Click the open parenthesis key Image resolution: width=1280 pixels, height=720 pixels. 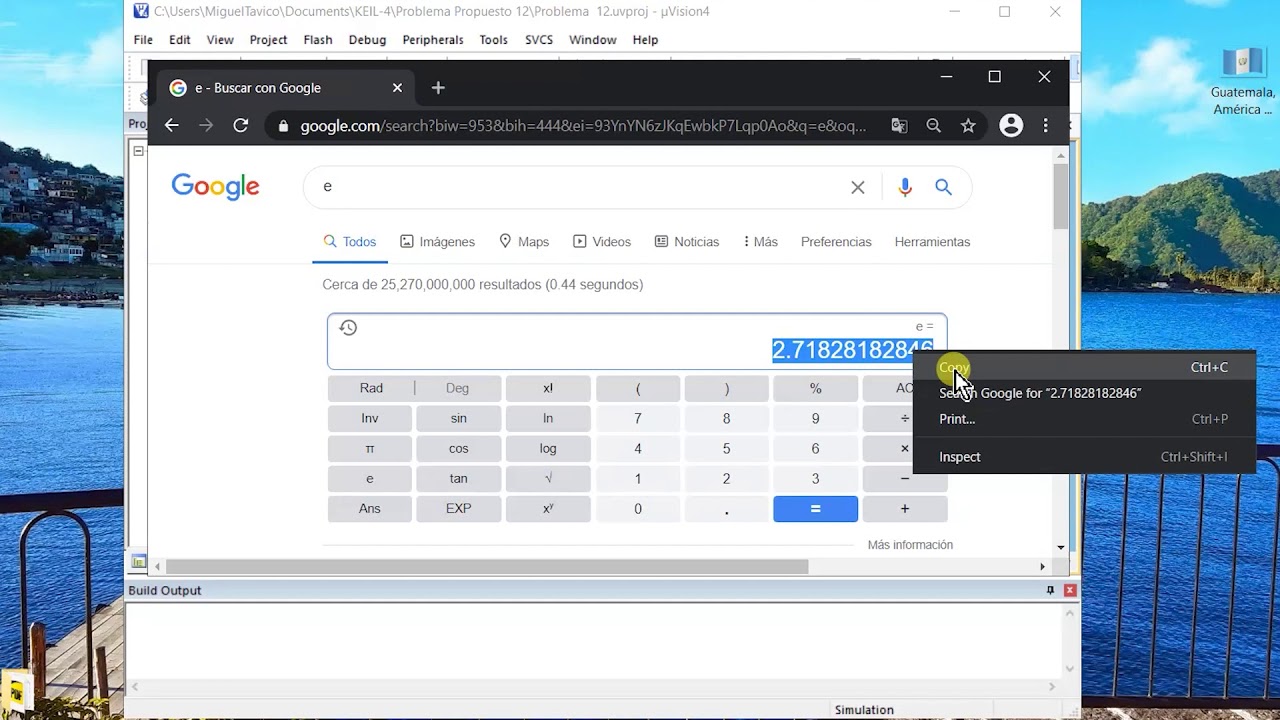[x=638, y=388]
